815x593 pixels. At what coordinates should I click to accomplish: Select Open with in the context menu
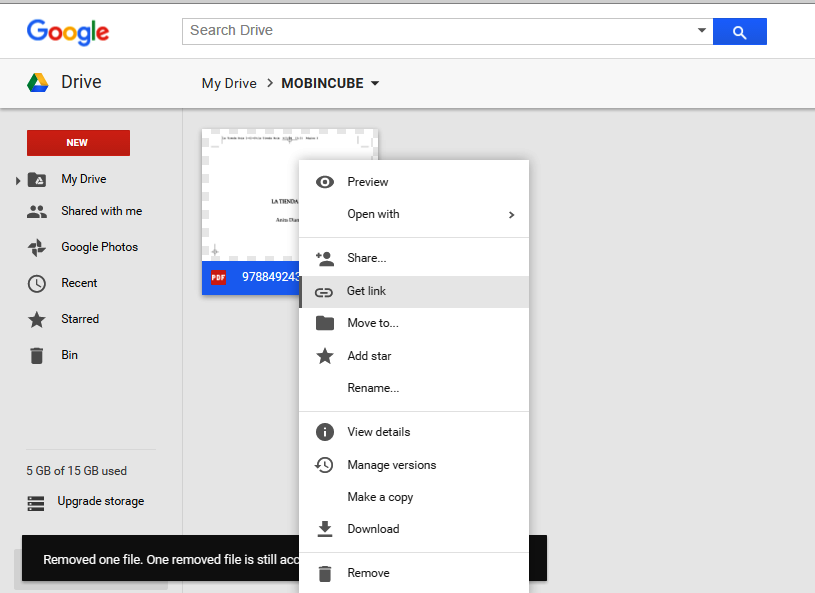point(414,214)
